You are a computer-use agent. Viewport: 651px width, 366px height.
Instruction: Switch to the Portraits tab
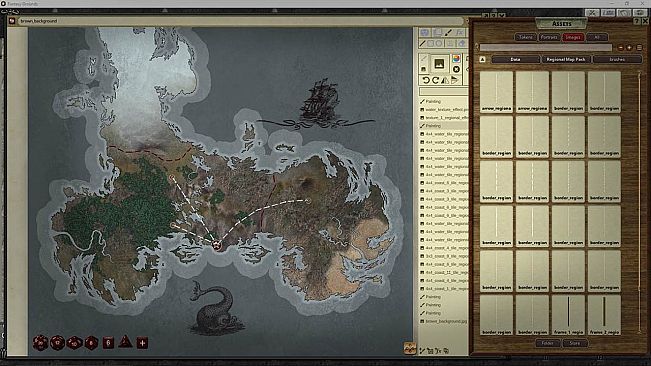pyautogui.click(x=549, y=37)
